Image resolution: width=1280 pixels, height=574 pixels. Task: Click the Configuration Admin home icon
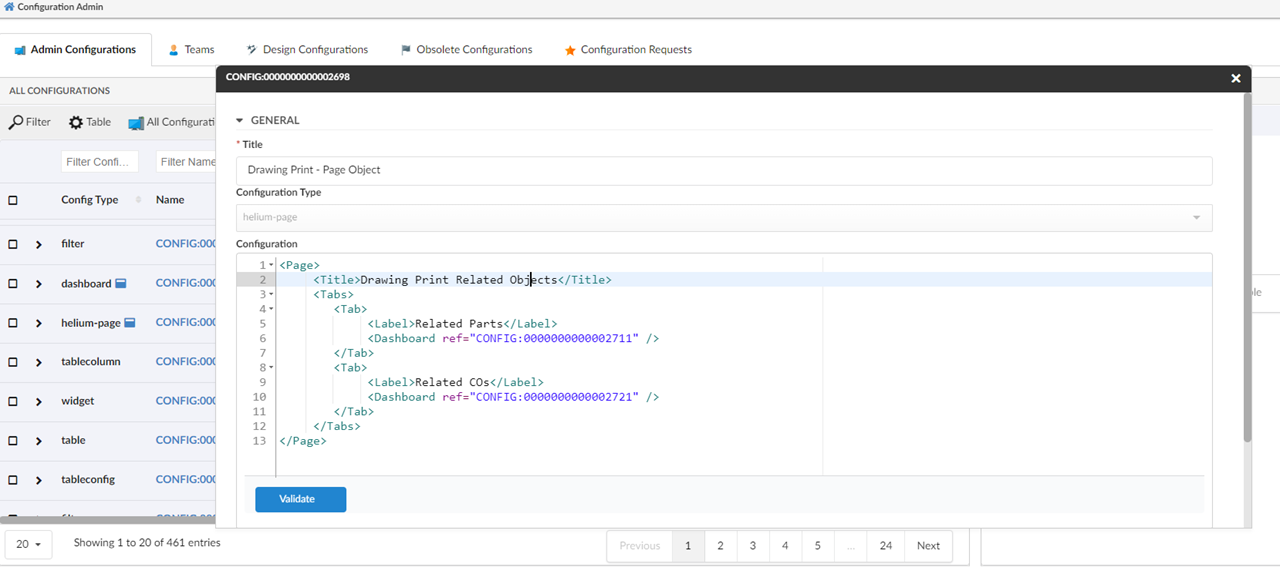pyautogui.click(x=9, y=7)
